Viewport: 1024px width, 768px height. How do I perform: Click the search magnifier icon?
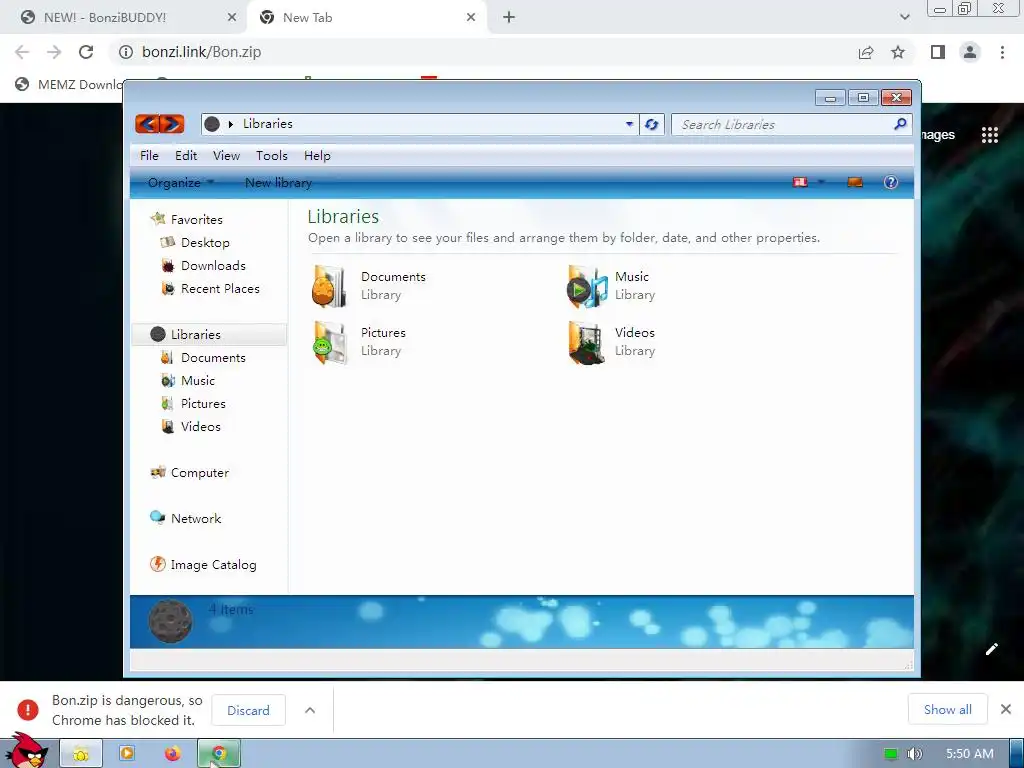point(901,123)
